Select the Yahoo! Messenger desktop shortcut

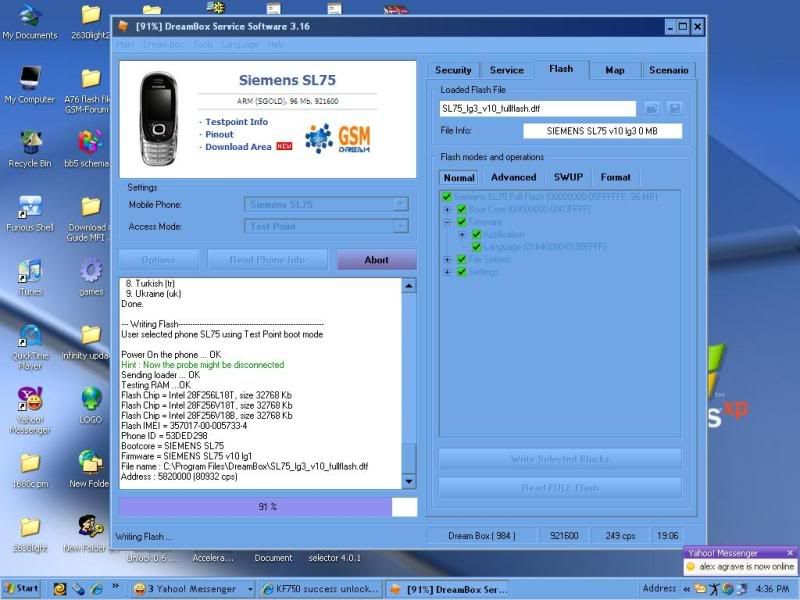(x=30, y=411)
